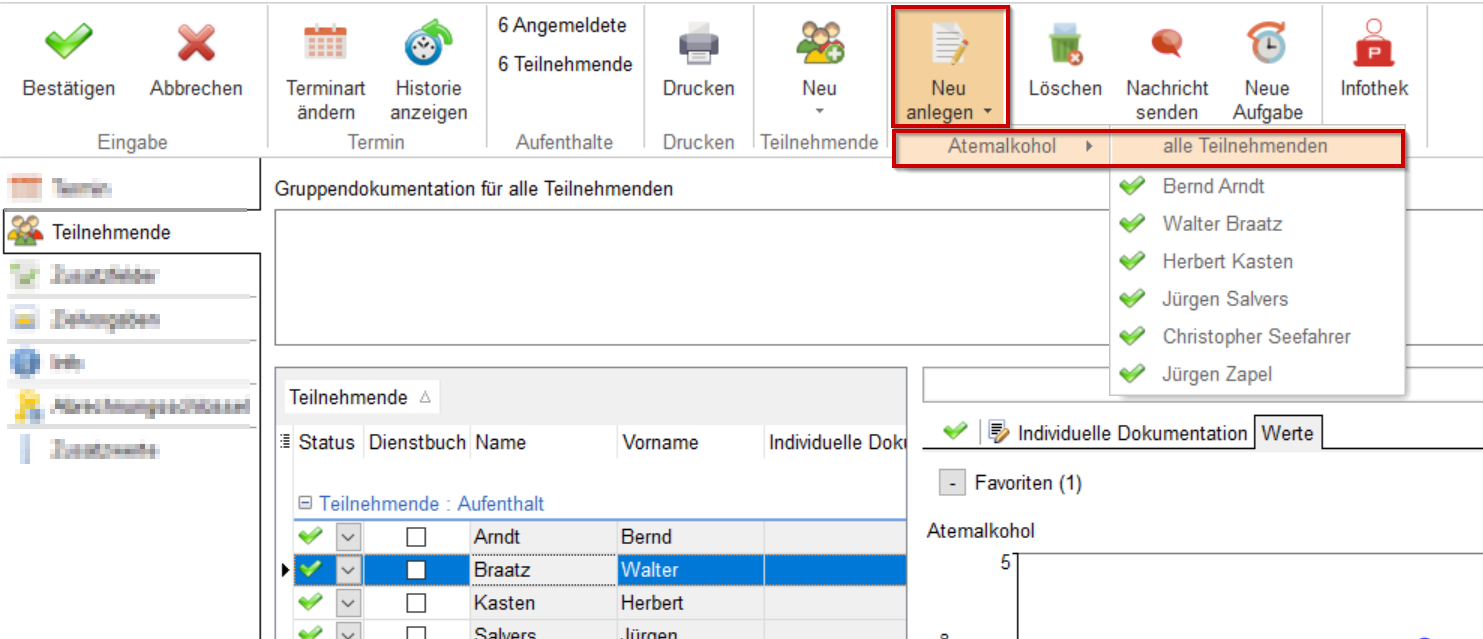Collapse the Favoriten section

click(x=951, y=483)
